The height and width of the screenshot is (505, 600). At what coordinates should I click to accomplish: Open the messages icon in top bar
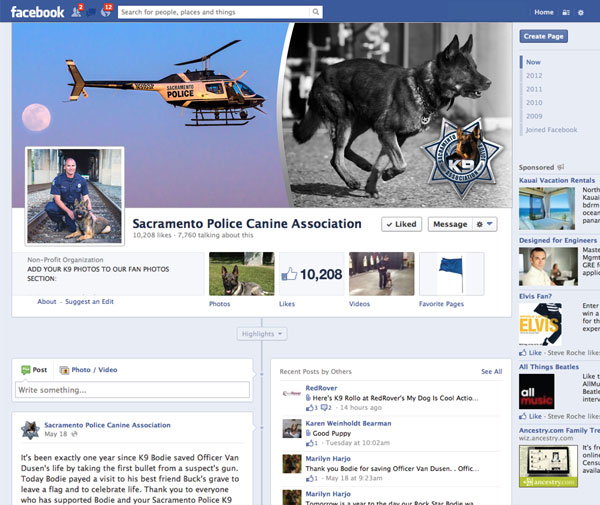(91, 13)
